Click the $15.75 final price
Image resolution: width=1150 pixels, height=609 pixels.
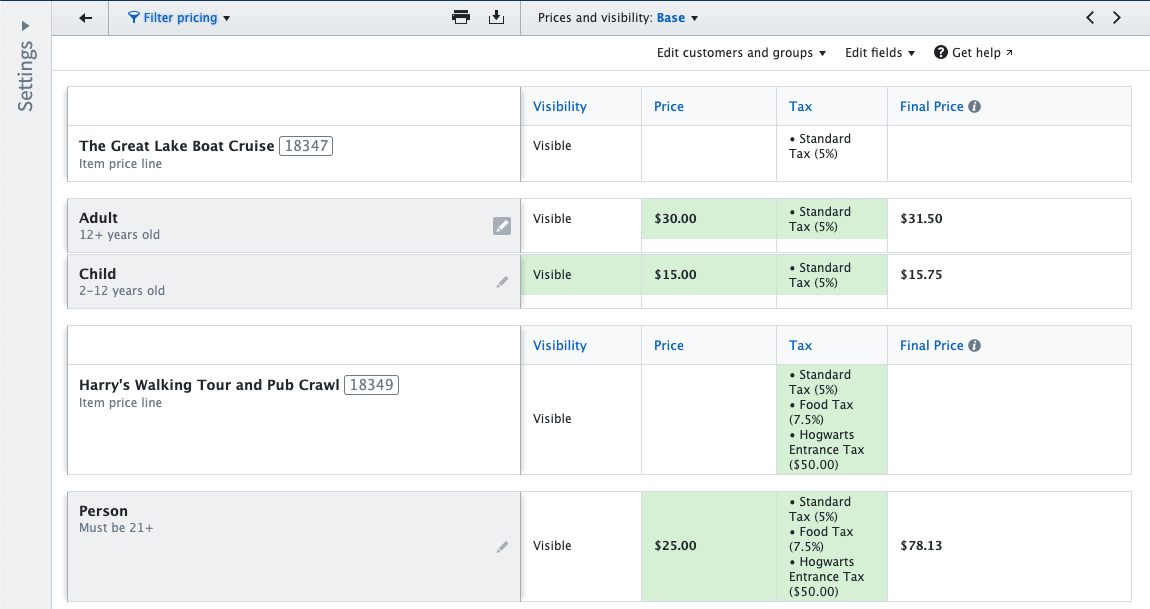(921, 275)
